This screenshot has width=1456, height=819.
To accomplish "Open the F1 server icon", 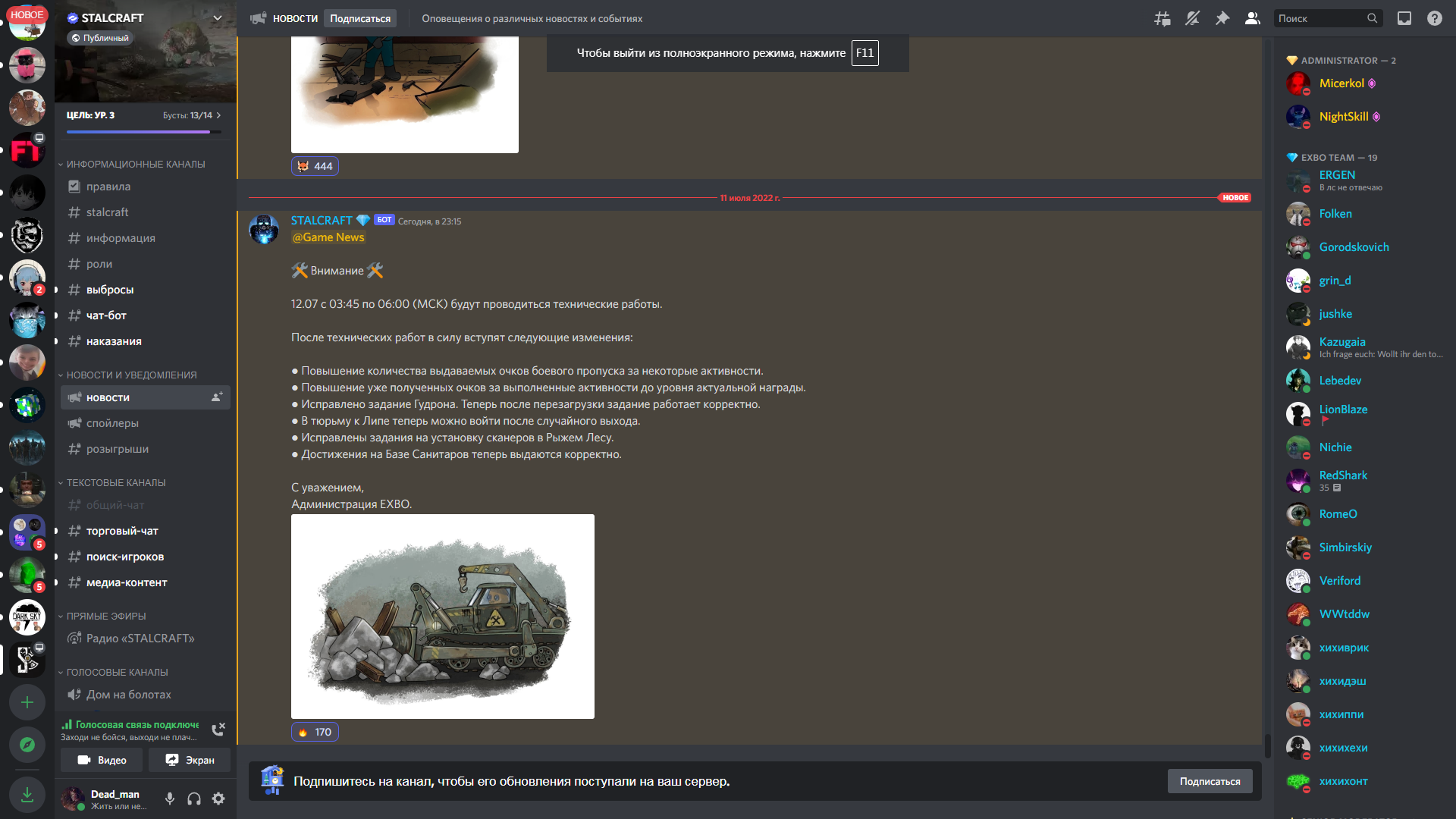I will pos(27,150).
